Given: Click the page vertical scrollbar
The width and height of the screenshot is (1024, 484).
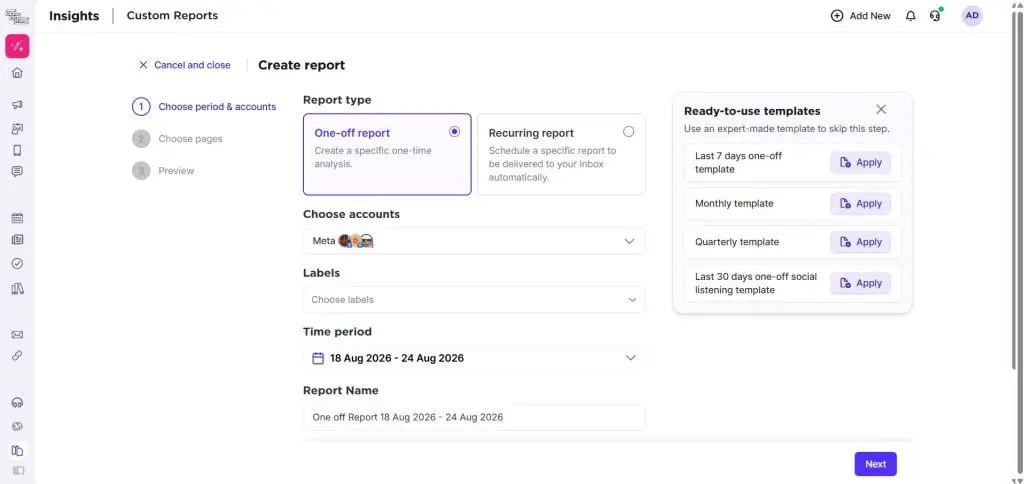Looking at the screenshot, I should coord(1018,242).
